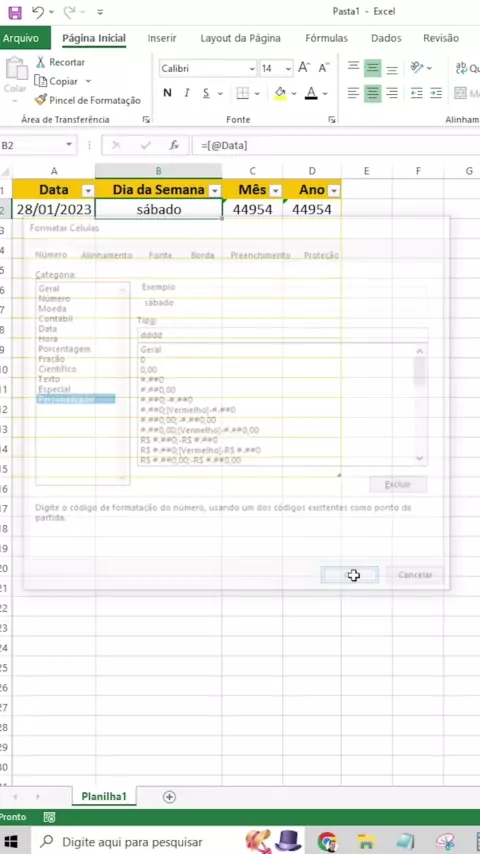Viewport: 480px width, 854px height.
Task: Toggle Italic (I) formatting
Action: point(186,93)
